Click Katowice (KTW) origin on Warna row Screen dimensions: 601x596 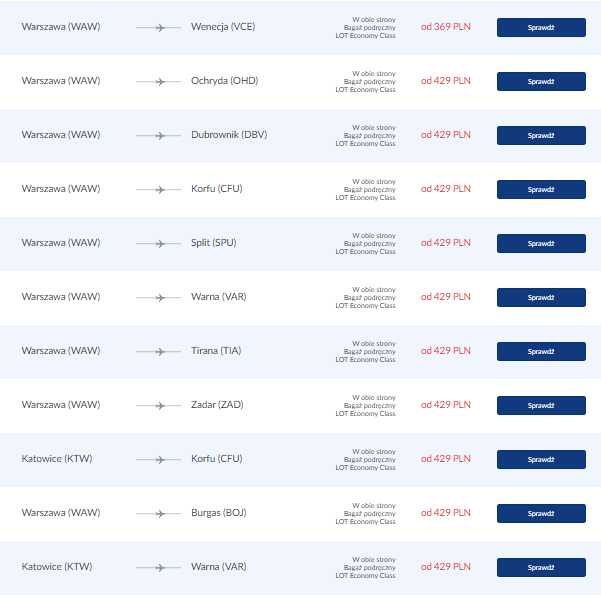57,567
